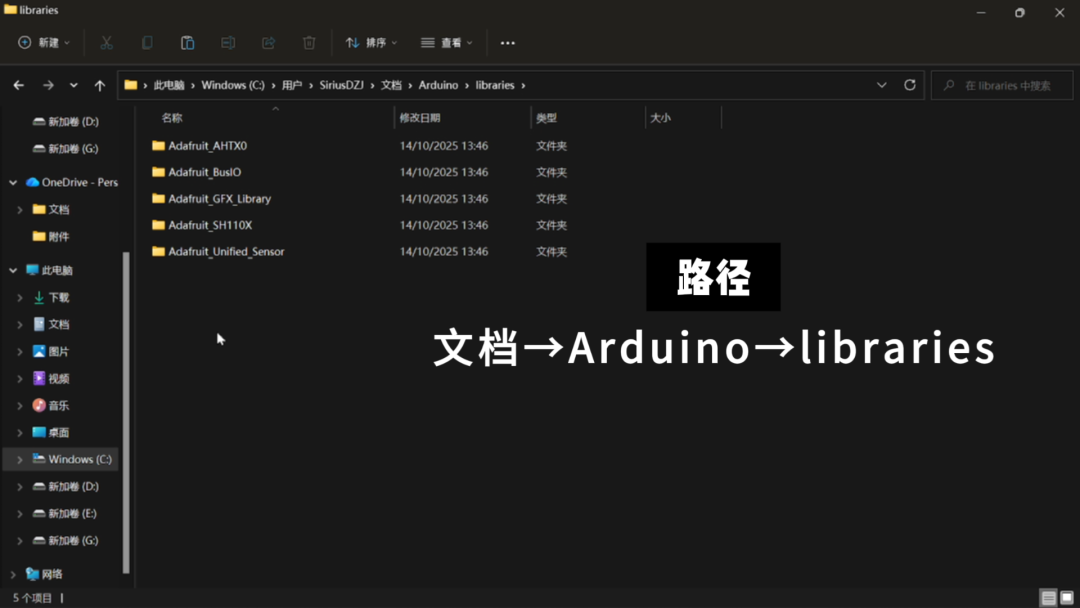Open the 排序 (Sort) dropdown
Viewport: 1080px width, 608px height.
371,43
